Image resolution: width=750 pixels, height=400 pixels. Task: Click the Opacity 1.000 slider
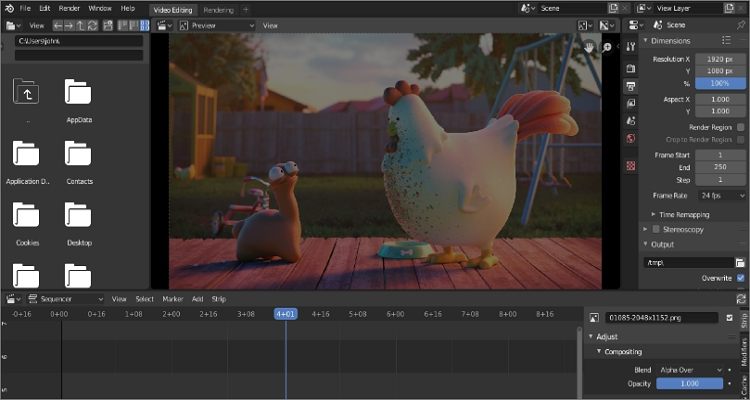tap(690, 384)
